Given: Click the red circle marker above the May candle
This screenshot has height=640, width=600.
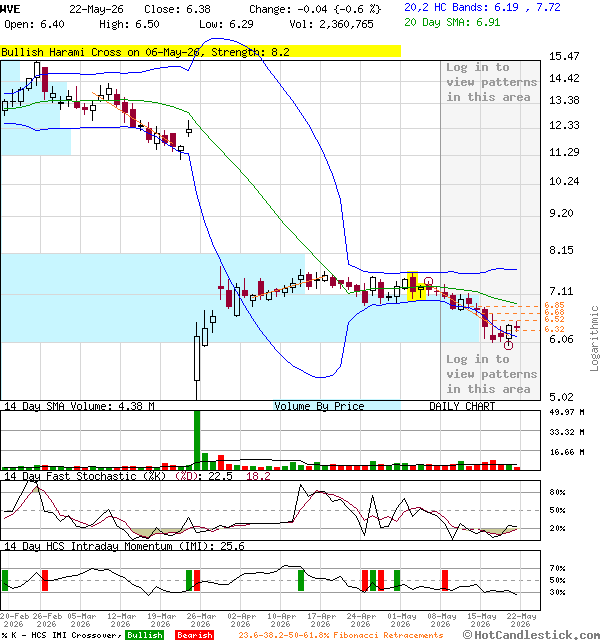Looking at the screenshot, I should (428, 281).
